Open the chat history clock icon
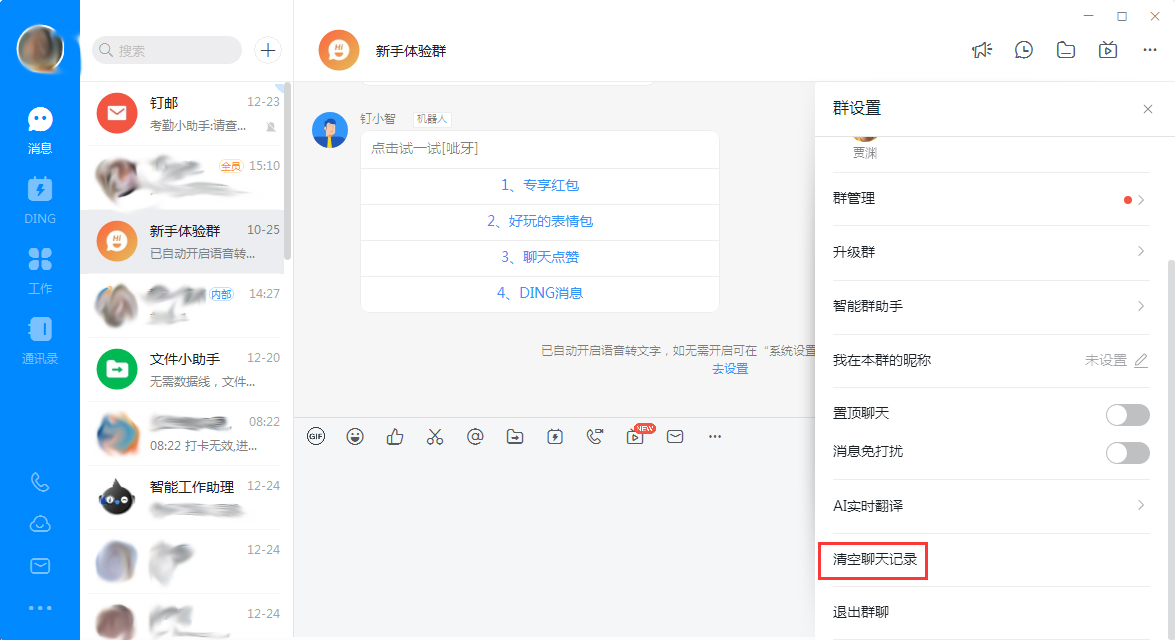The width and height of the screenshot is (1175, 640). pos(1024,49)
